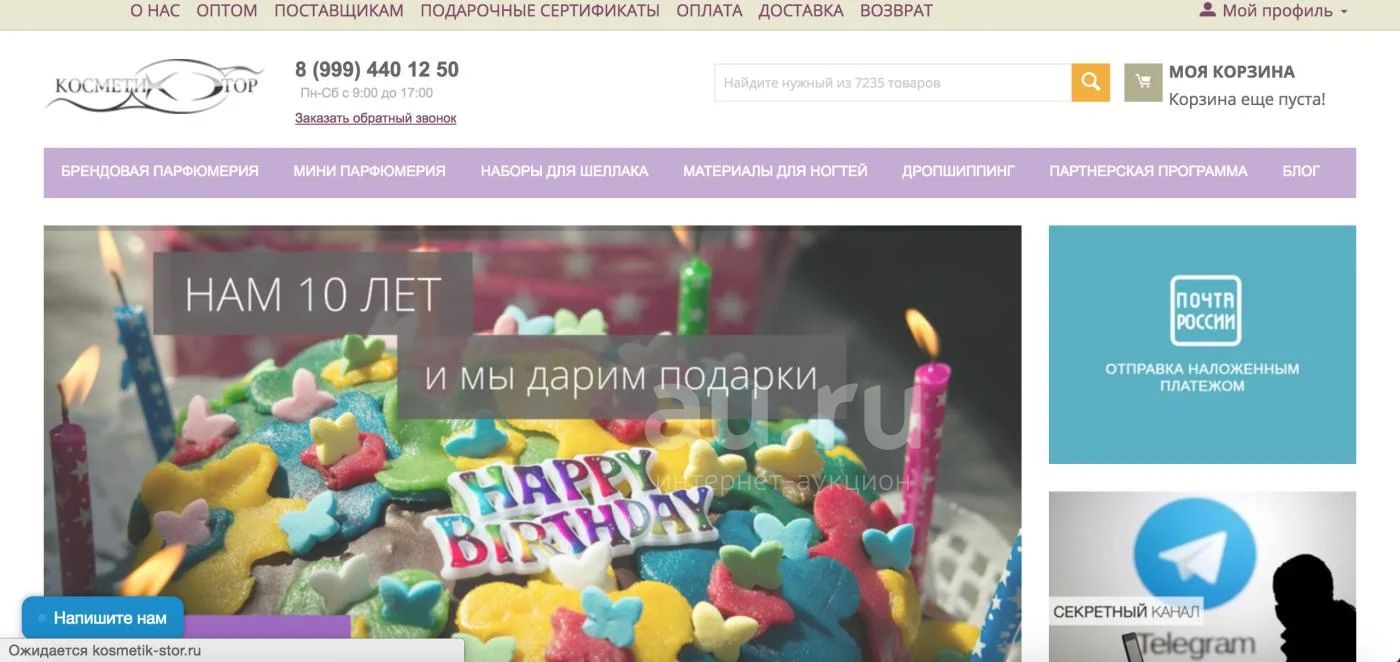Open the shopping cart icon
Viewport: 1400px width, 662px height.
1143,82
